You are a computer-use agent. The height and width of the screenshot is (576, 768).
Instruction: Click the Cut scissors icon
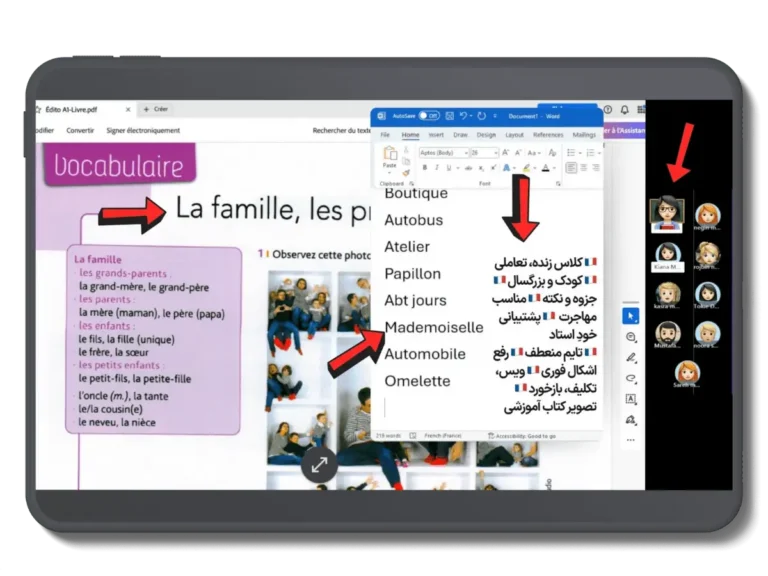(406, 150)
